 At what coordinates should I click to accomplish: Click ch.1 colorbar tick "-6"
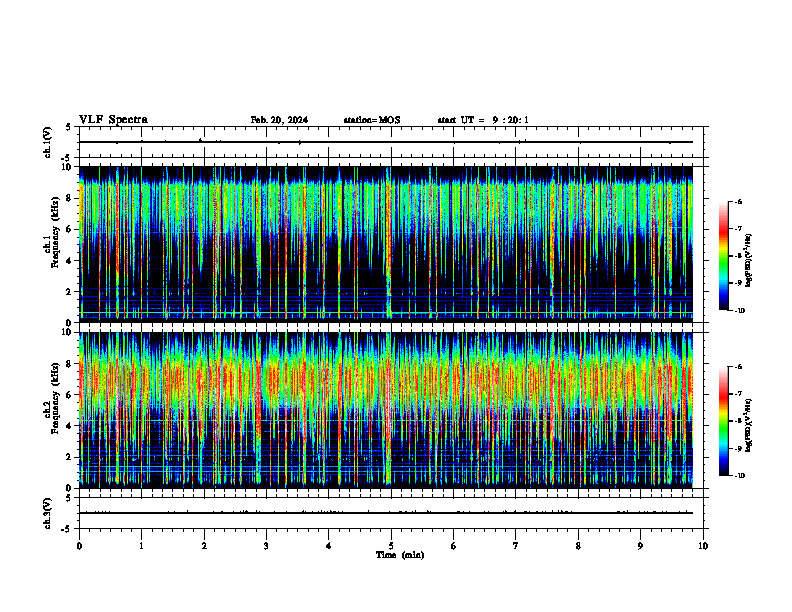(738, 201)
